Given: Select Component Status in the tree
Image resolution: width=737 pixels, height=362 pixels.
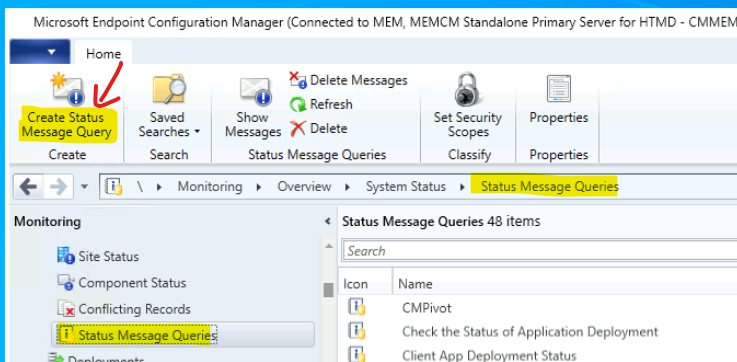Looking at the screenshot, I should pos(132,283).
